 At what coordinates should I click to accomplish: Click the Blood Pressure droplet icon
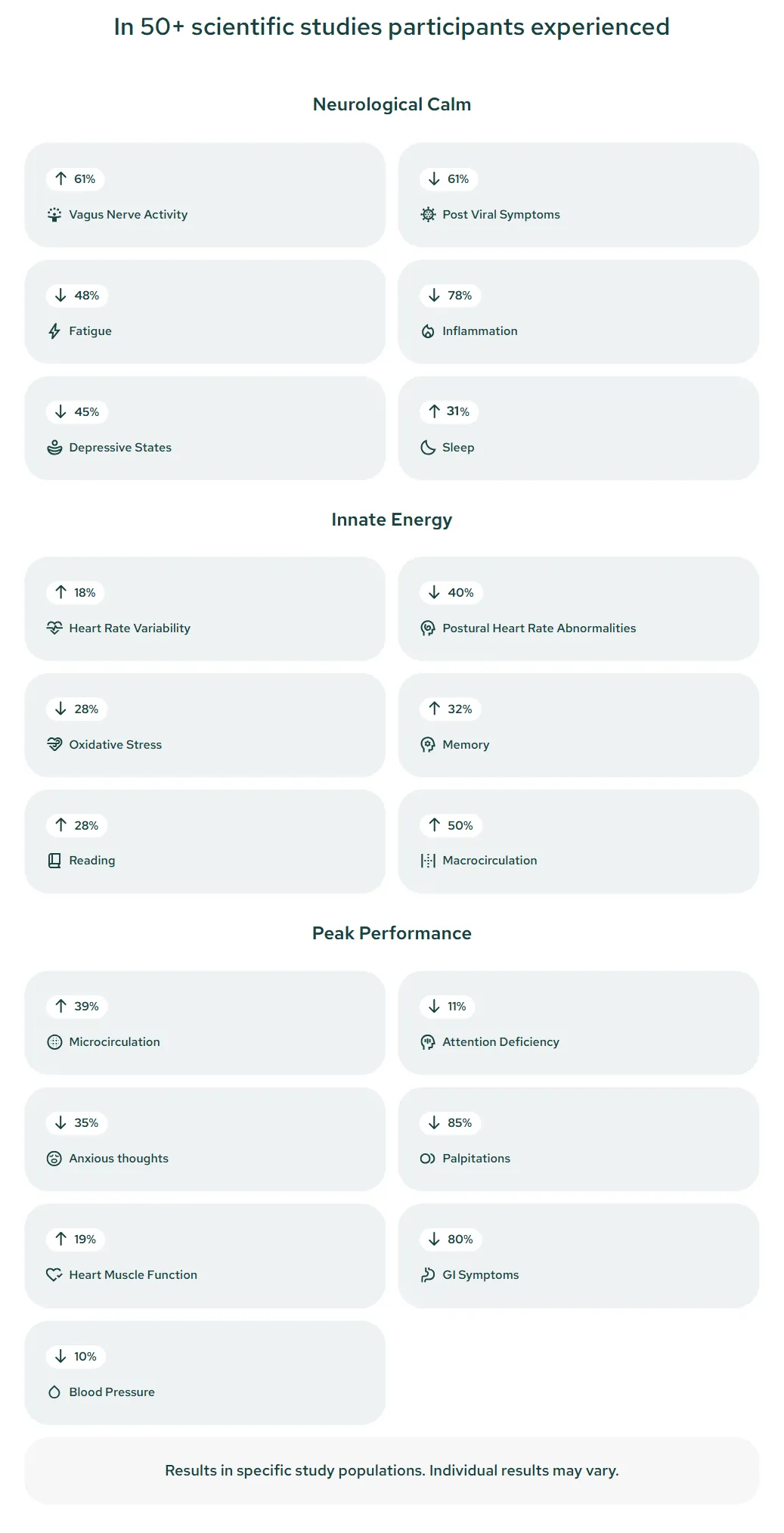pyautogui.click(x=54, y=1392)
